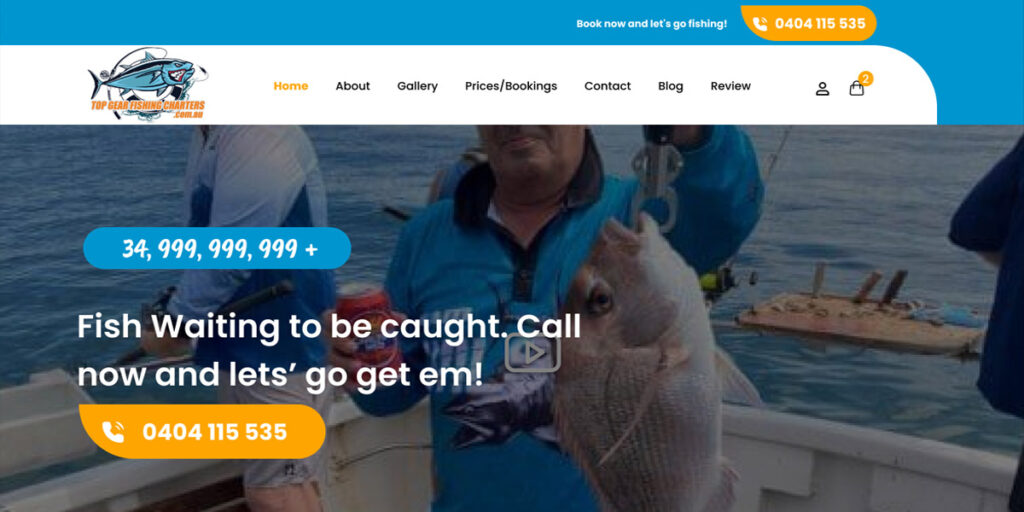Click the orange 0404 115 535 hero button

click(202, 432)
